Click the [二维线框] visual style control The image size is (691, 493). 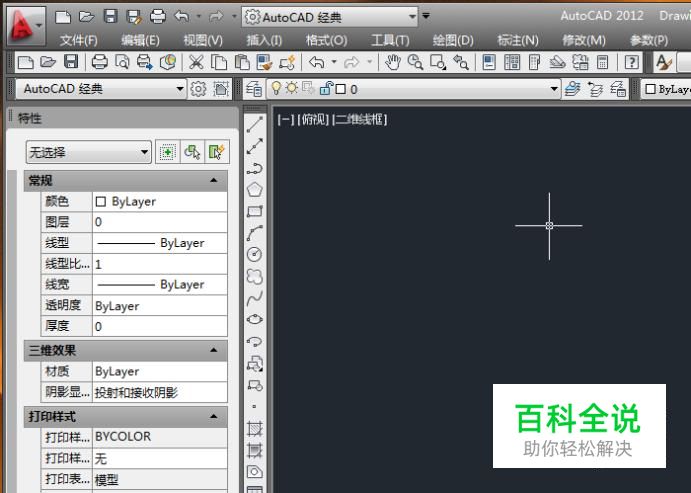[360, 119]
